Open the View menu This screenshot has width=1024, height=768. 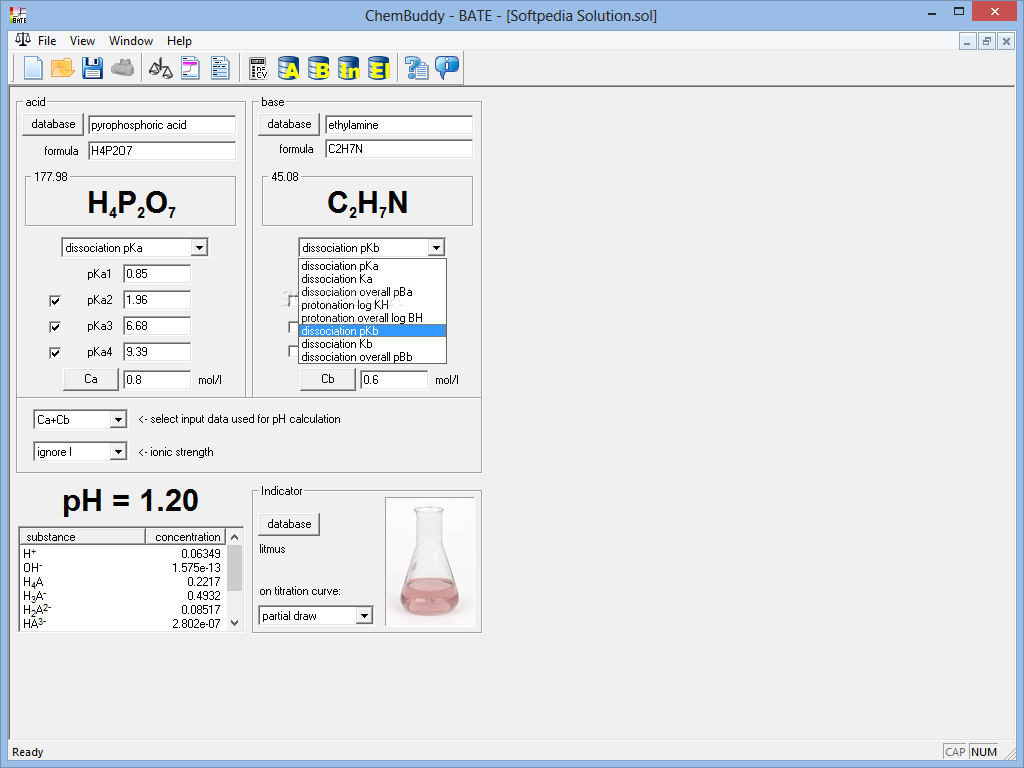(x=82, y=40)
